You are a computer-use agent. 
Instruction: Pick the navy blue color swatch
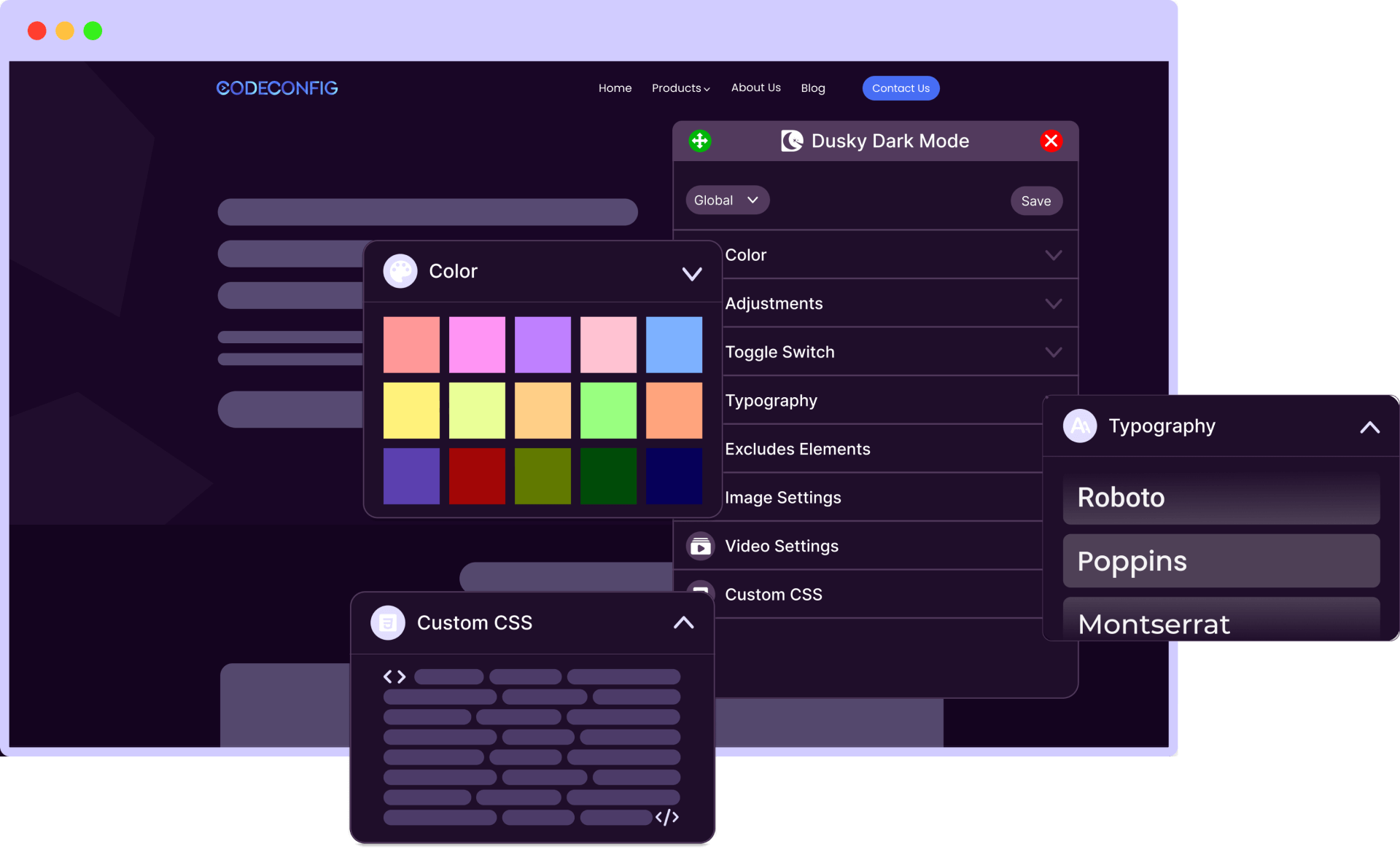(x=674, y=476)
